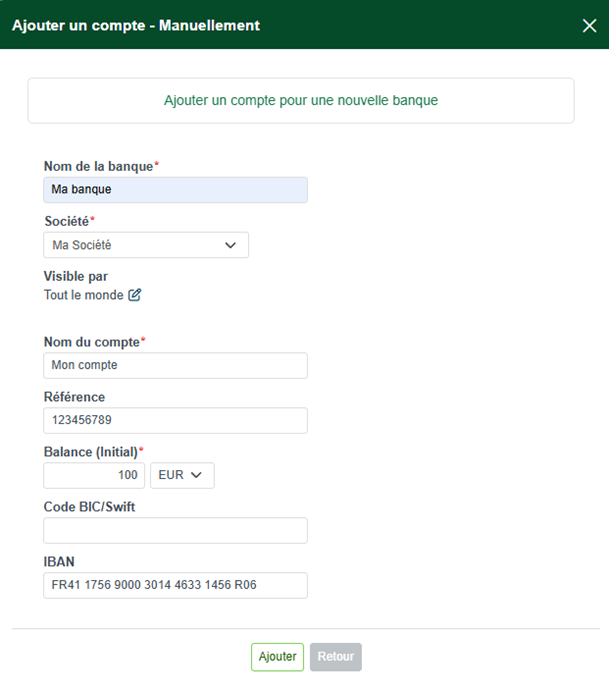Click the initial balance amount field
609x692 pixels.
tap(95, 475)
